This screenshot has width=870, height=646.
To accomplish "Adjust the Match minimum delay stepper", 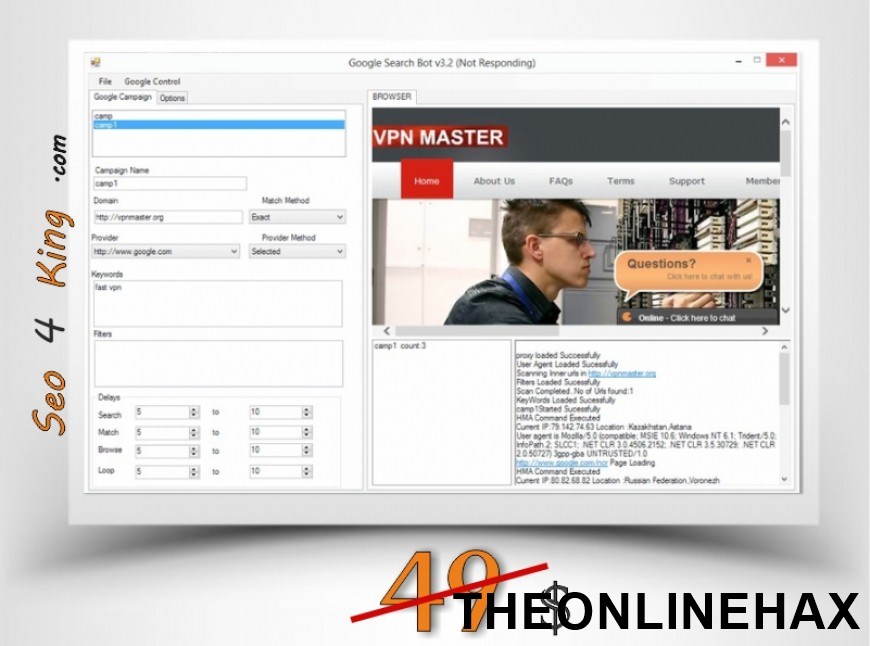I will pyautogui.click(x=194, y=433).
